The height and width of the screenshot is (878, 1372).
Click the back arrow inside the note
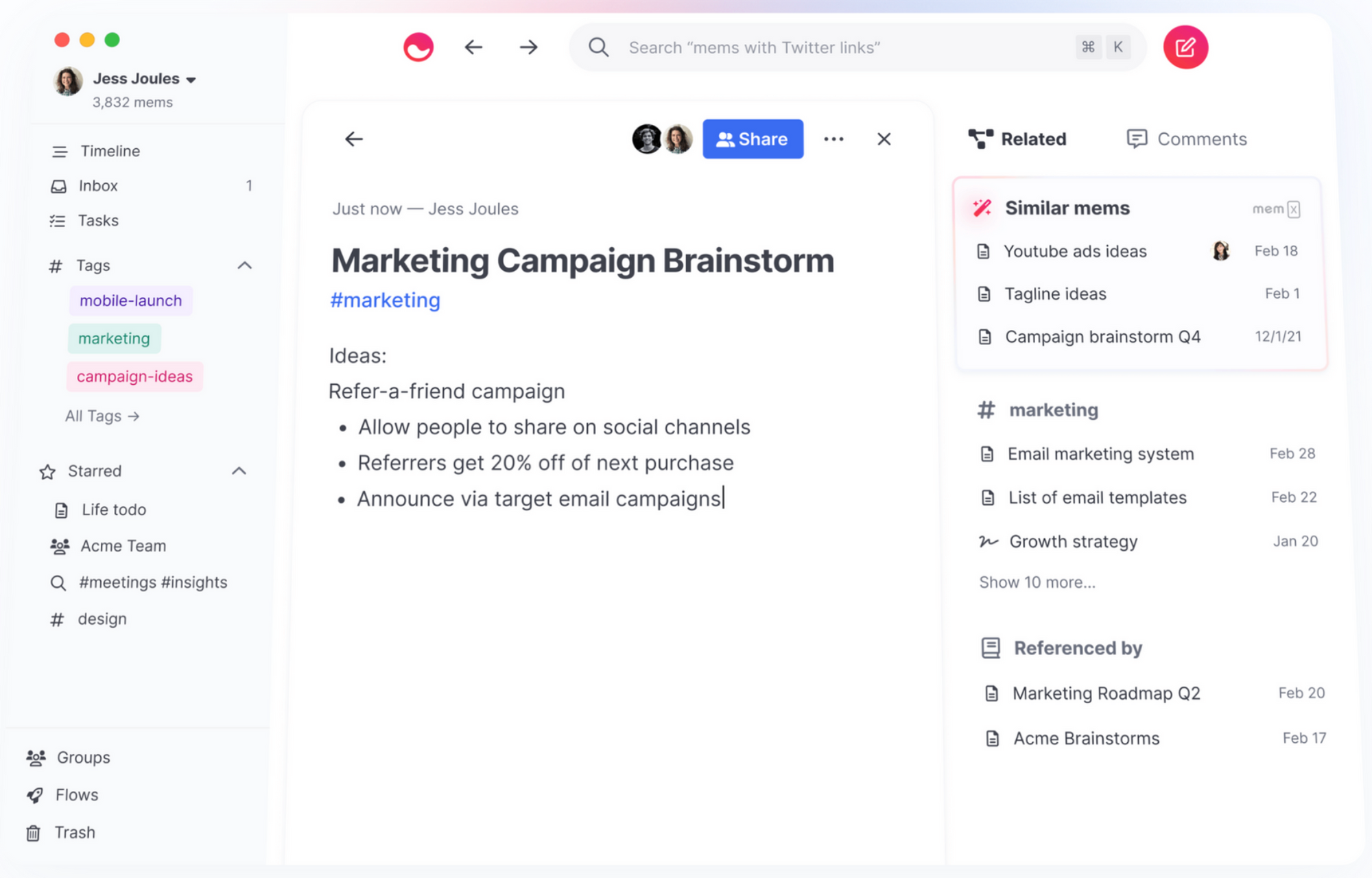click(x=354, y=139)
